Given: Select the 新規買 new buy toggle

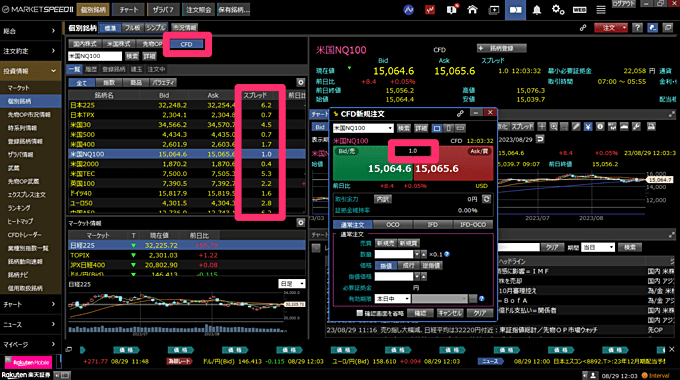Looking at the screenshot, I should tap(408, 243).
